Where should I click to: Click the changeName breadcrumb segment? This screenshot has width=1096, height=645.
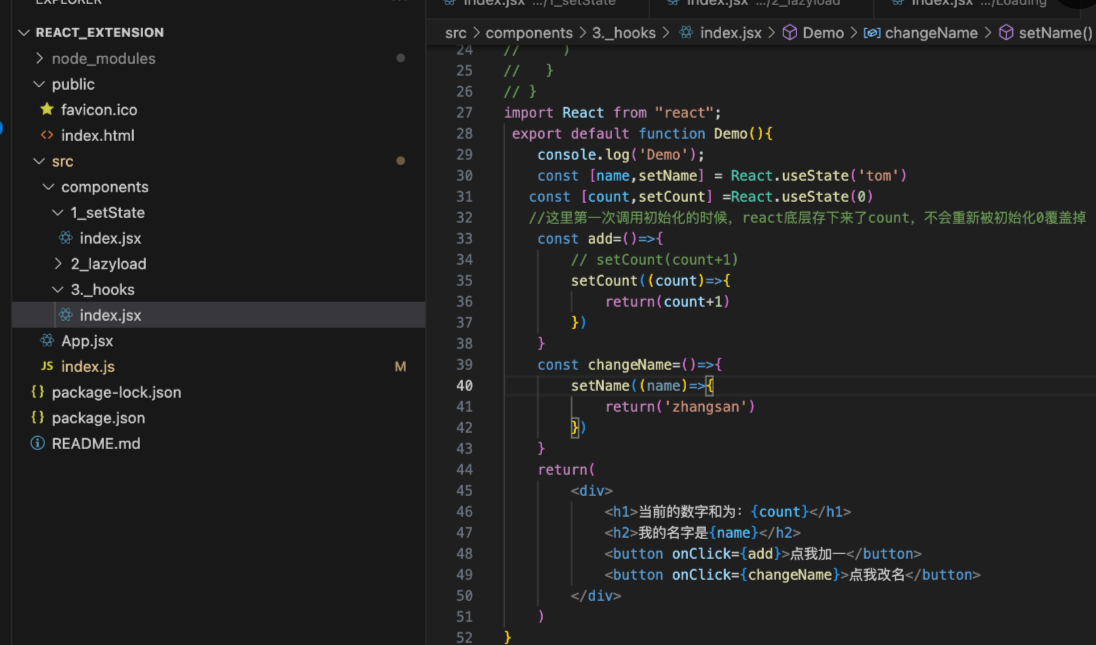click(932, 33)
